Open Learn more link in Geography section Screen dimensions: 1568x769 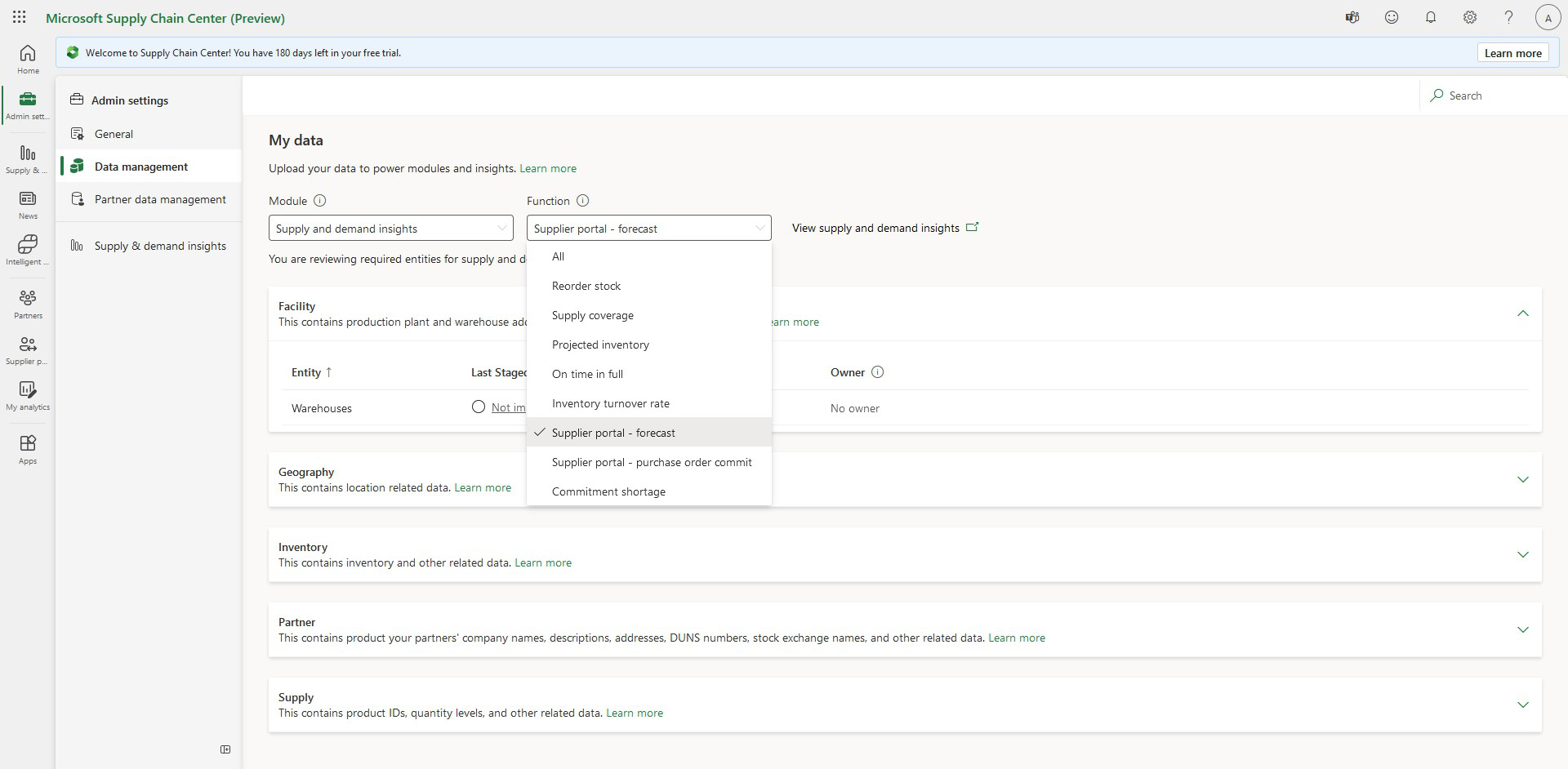[483, 487]
